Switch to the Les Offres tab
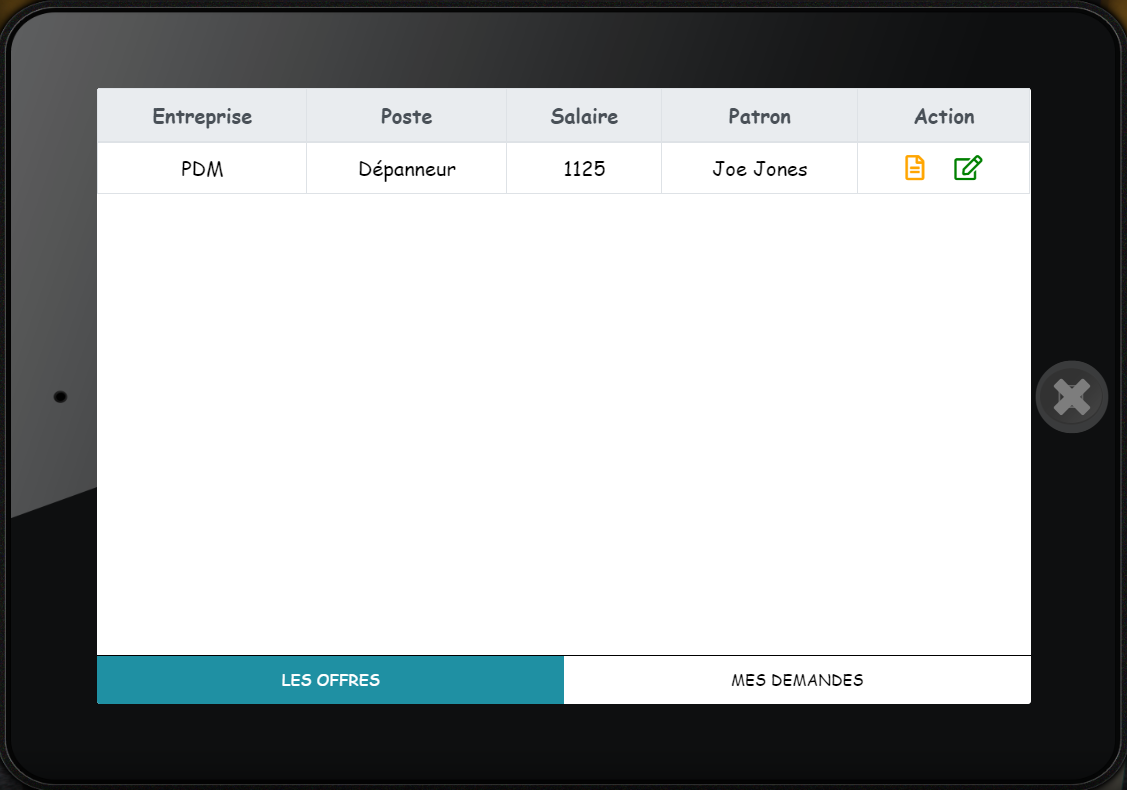The width and height of the screenshot is (1127, 790). 331,680
